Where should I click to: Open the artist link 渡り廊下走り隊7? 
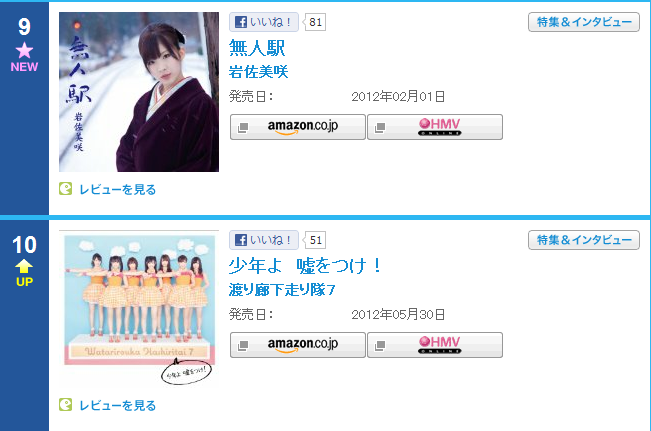[x=282, y=290]
